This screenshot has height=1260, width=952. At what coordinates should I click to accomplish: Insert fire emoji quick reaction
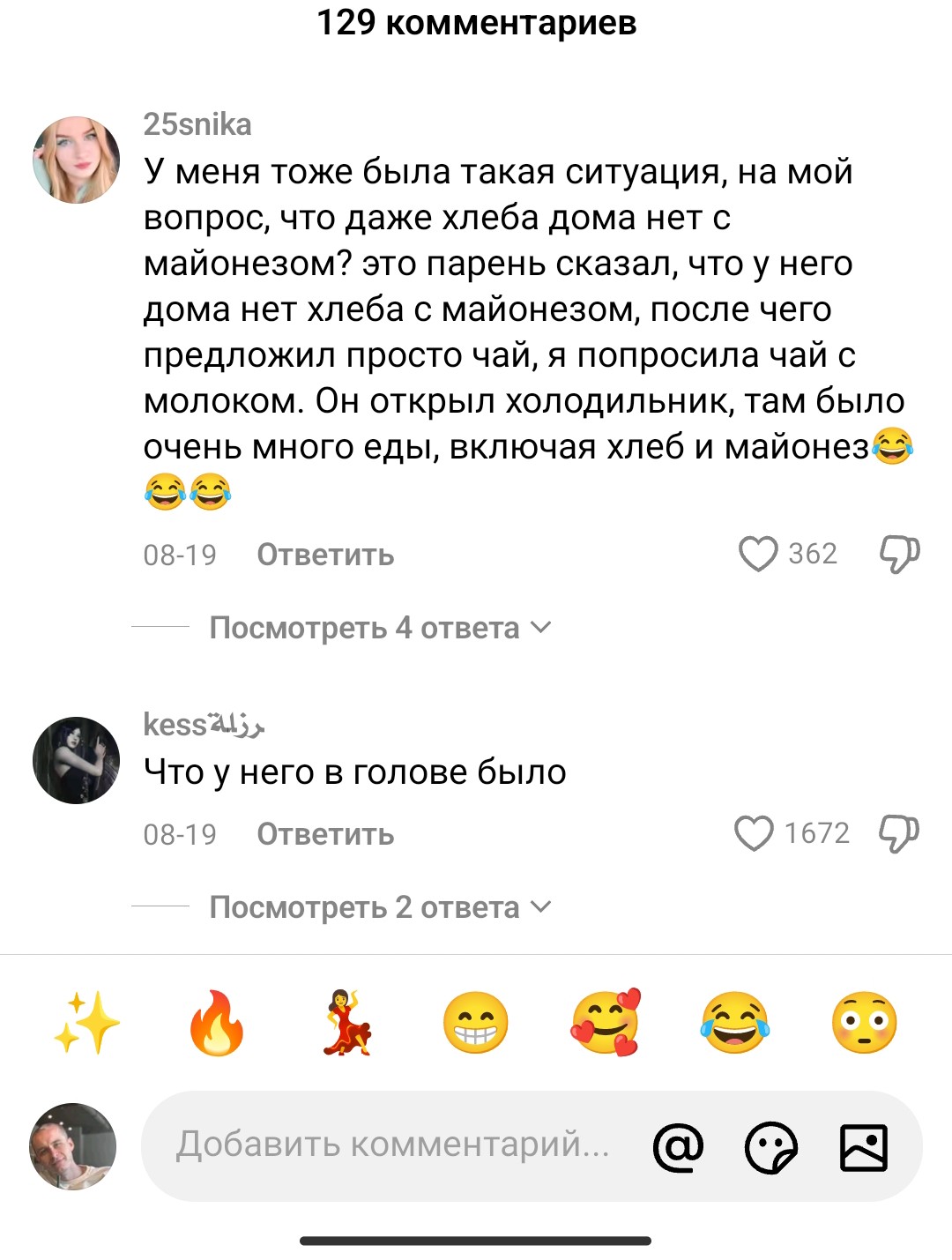(216, 1023)
